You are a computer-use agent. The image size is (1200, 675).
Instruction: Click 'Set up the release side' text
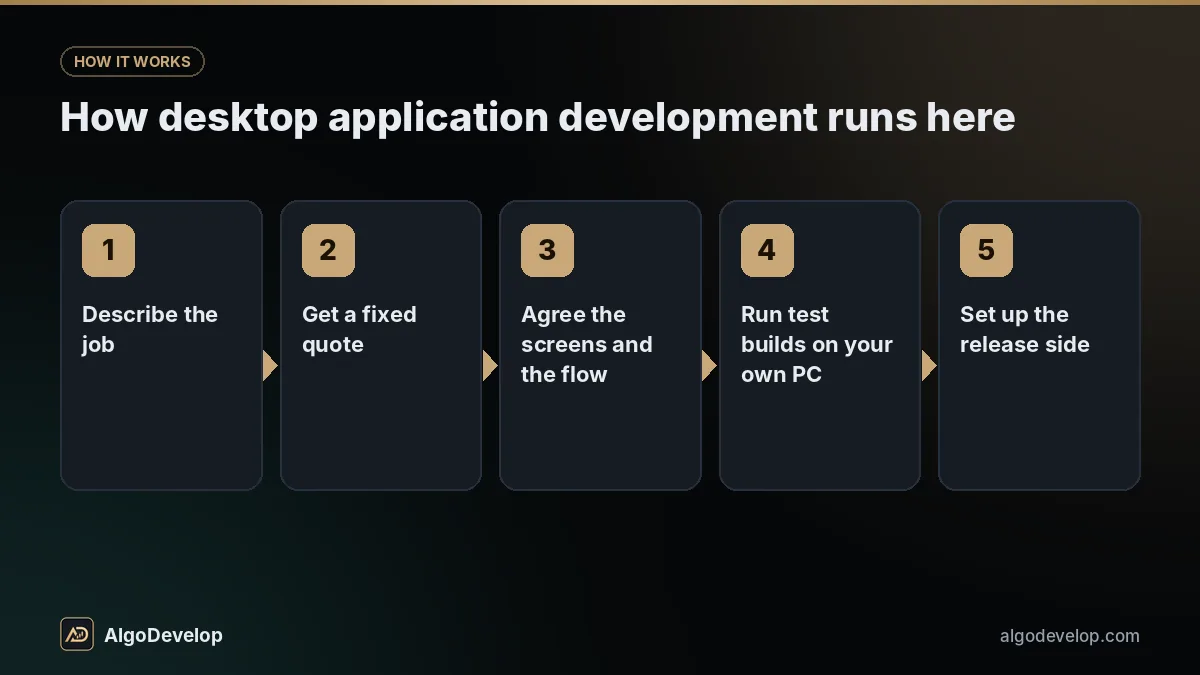[1024, 329]
